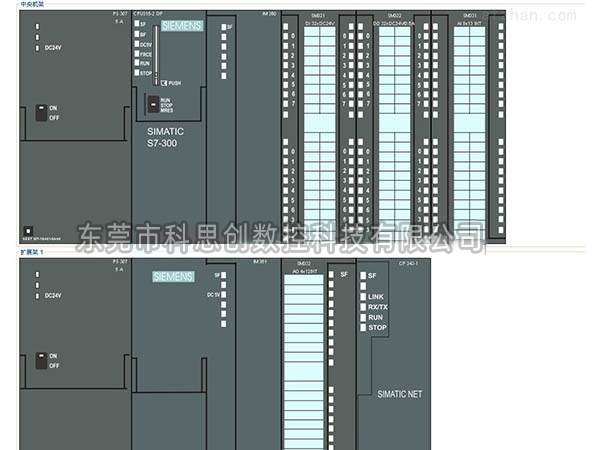Click the SIEMENS logo on the IM 361 module
600x450 pixels.
coord(173,276)
